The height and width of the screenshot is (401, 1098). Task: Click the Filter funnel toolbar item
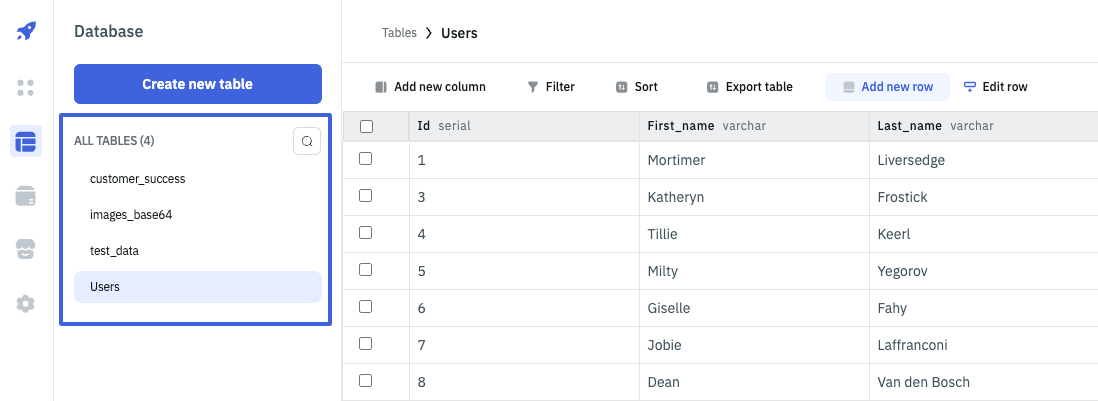pos(551,87)
